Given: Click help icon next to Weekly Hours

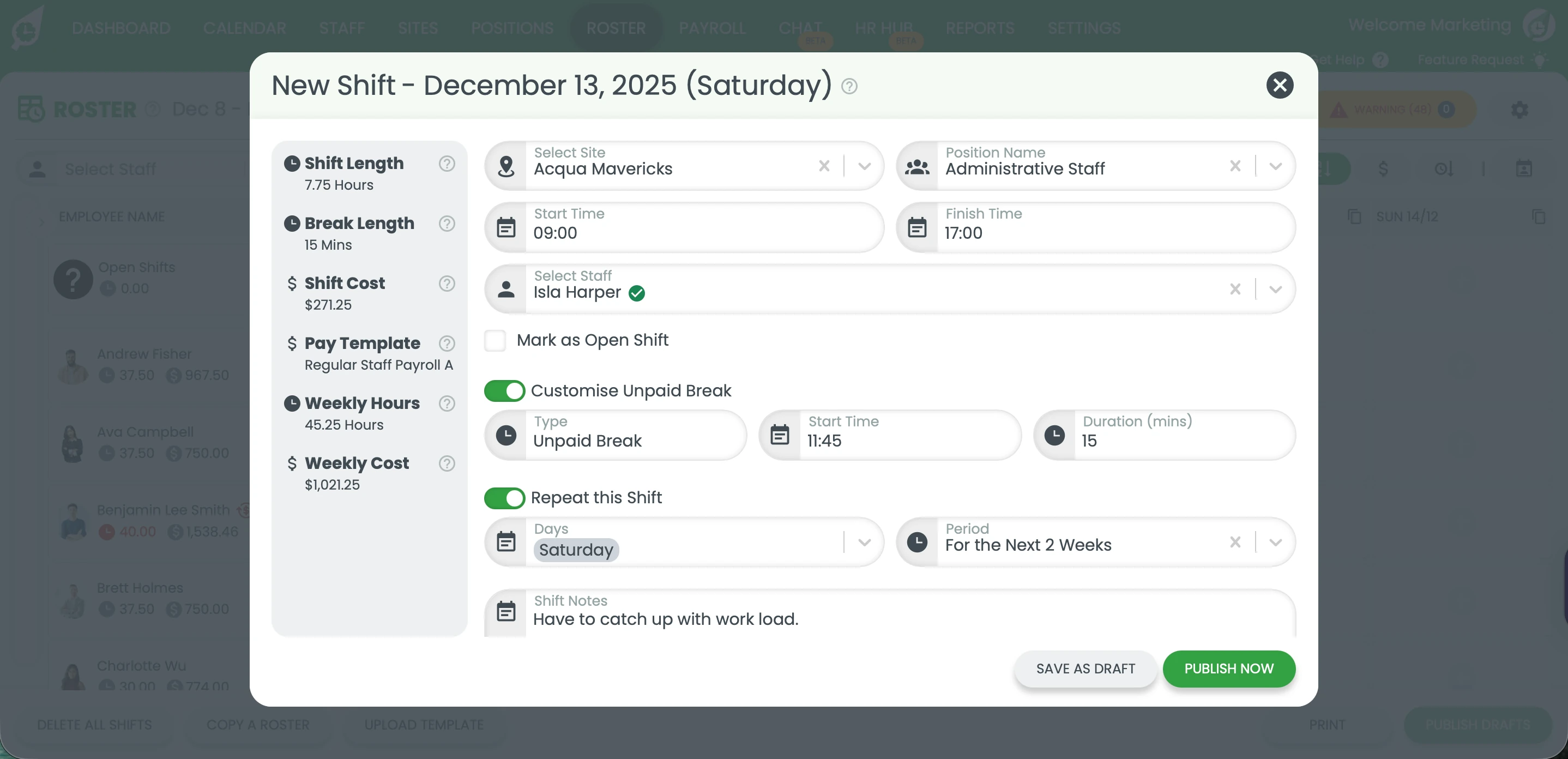Looking at the screenshot, I should [447, 403].
